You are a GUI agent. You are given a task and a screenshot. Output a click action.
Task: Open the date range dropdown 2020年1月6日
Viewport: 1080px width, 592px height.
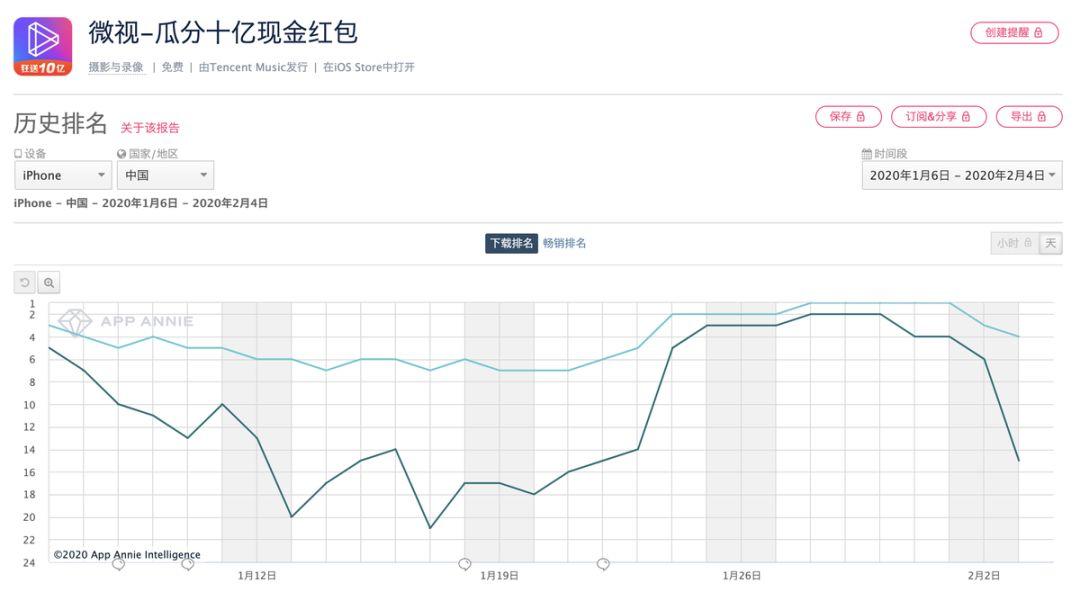point(962,175)
